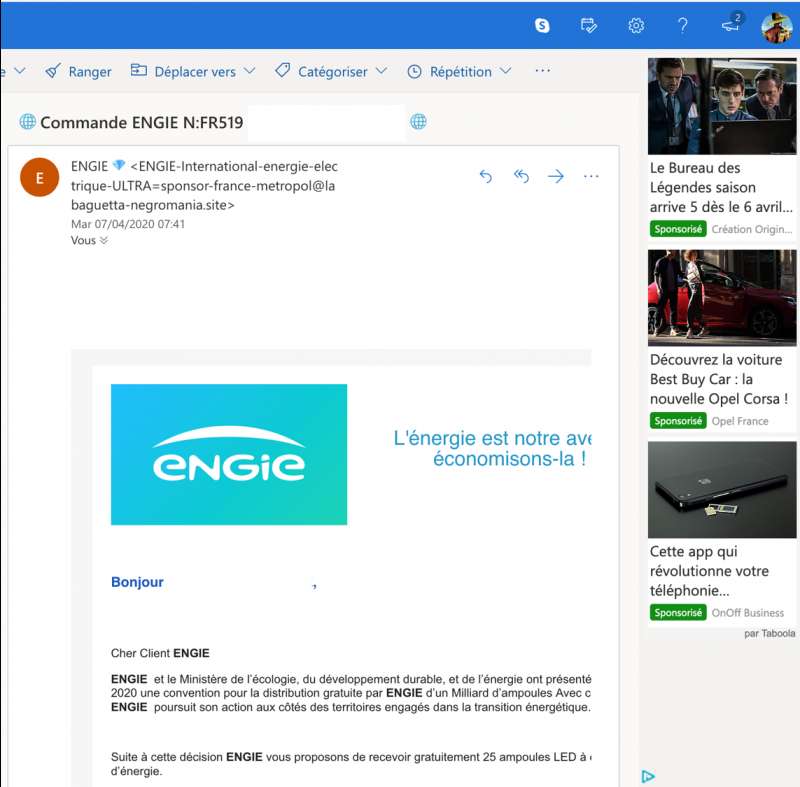Open more toolbar actions ellipsis
The image size is (800, 787).
pos(542,70)
